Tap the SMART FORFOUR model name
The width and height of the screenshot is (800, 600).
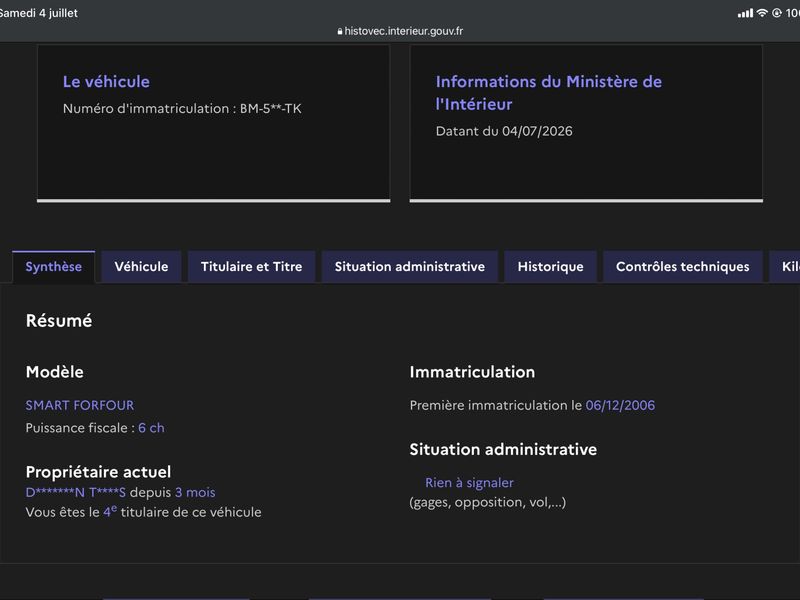(80, 406)
